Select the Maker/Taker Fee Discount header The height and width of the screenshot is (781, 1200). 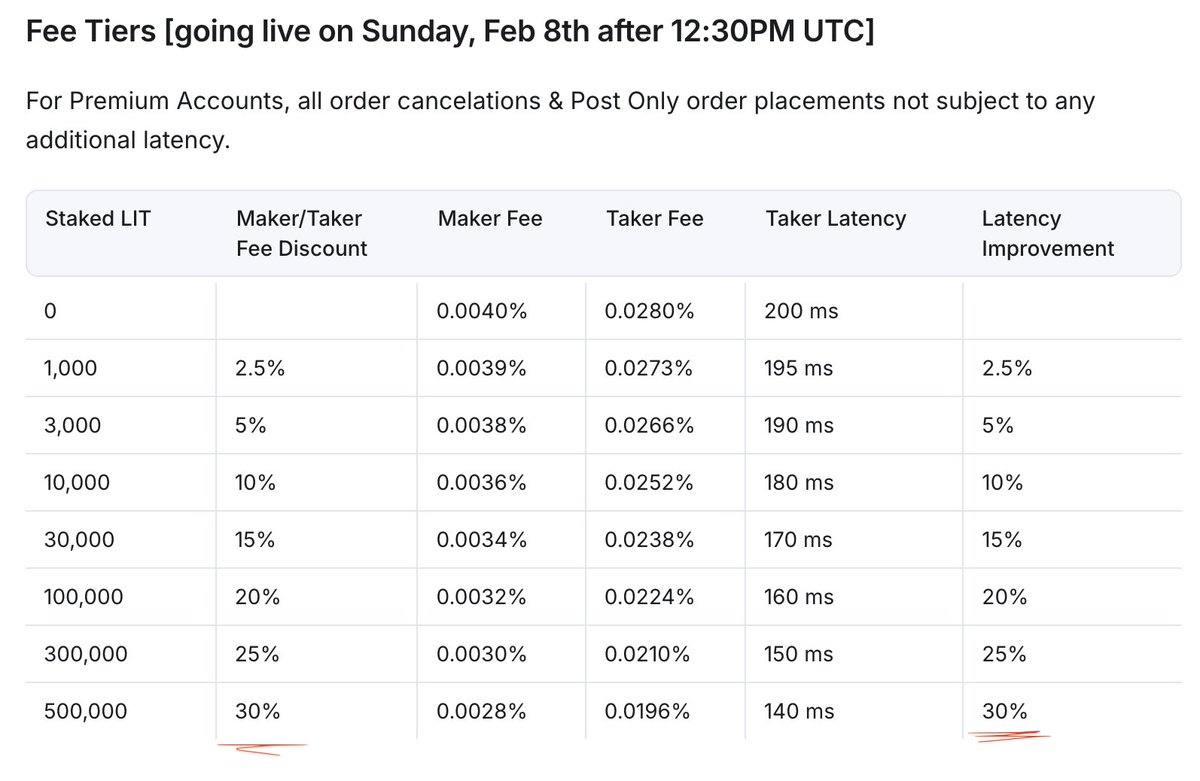pos(299,233)
